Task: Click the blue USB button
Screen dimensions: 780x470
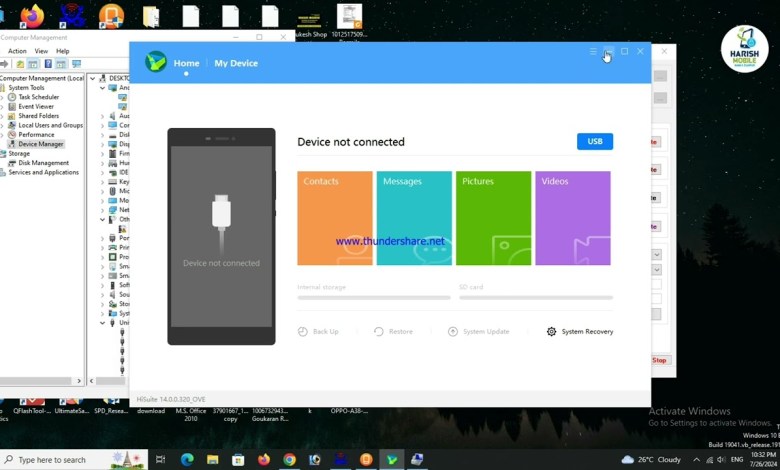Action: tap(594, 141)
